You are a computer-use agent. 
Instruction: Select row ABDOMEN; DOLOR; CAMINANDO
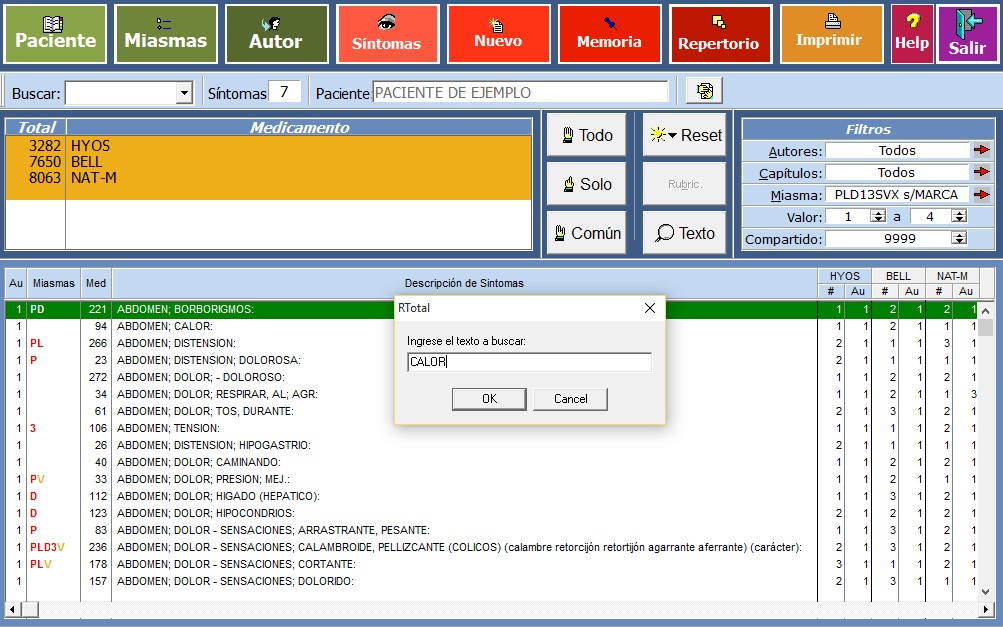click(x=491, y=462)
